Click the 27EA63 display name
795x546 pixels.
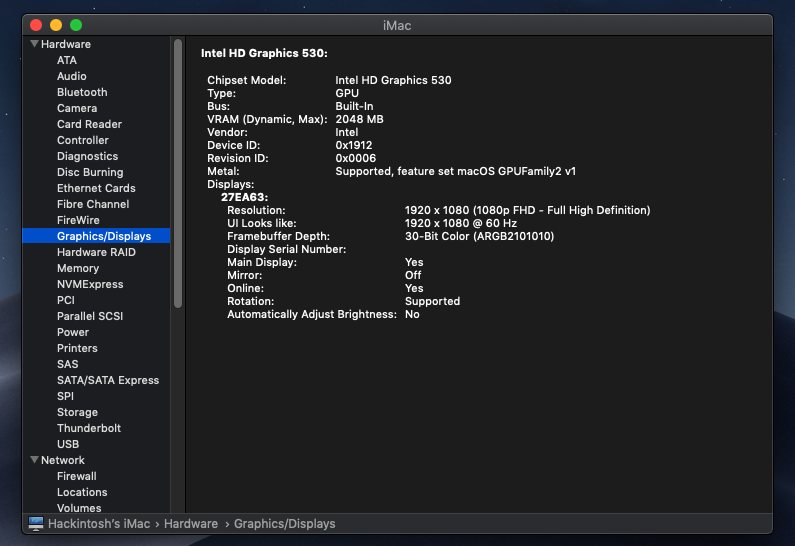244,197
